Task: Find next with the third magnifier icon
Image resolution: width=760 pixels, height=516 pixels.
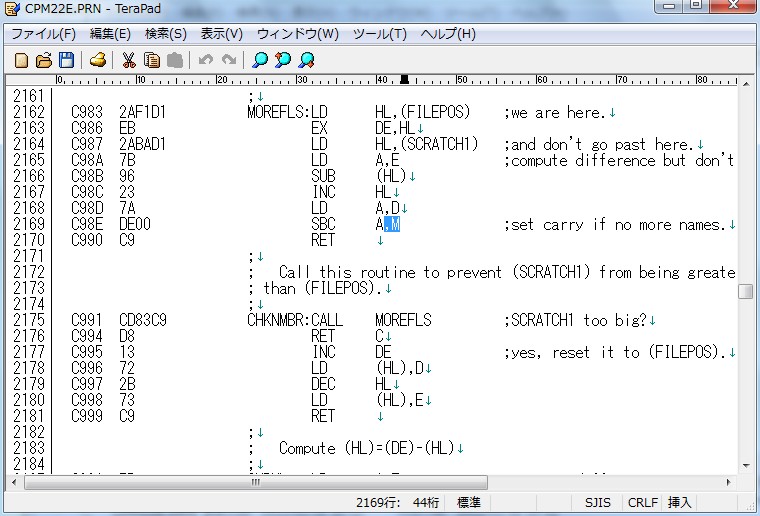Action: [x=306, y=60]
